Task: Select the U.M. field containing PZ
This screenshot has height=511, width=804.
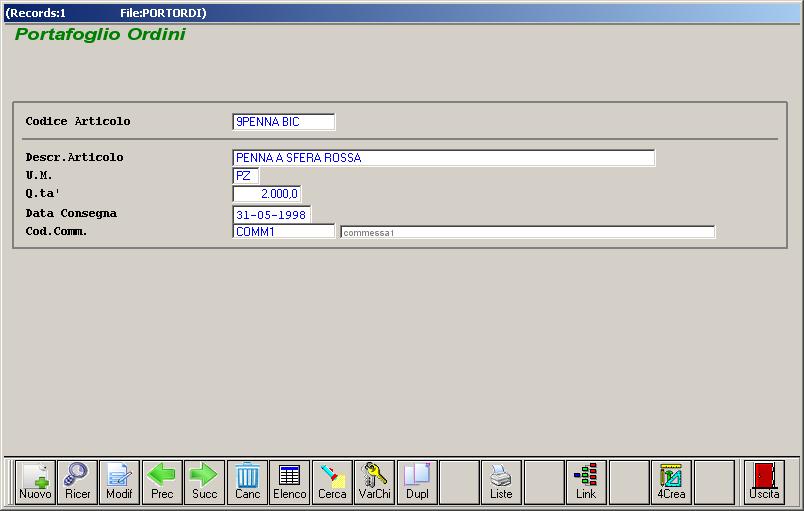Action: pyautogui.click(x=245, y=176)
